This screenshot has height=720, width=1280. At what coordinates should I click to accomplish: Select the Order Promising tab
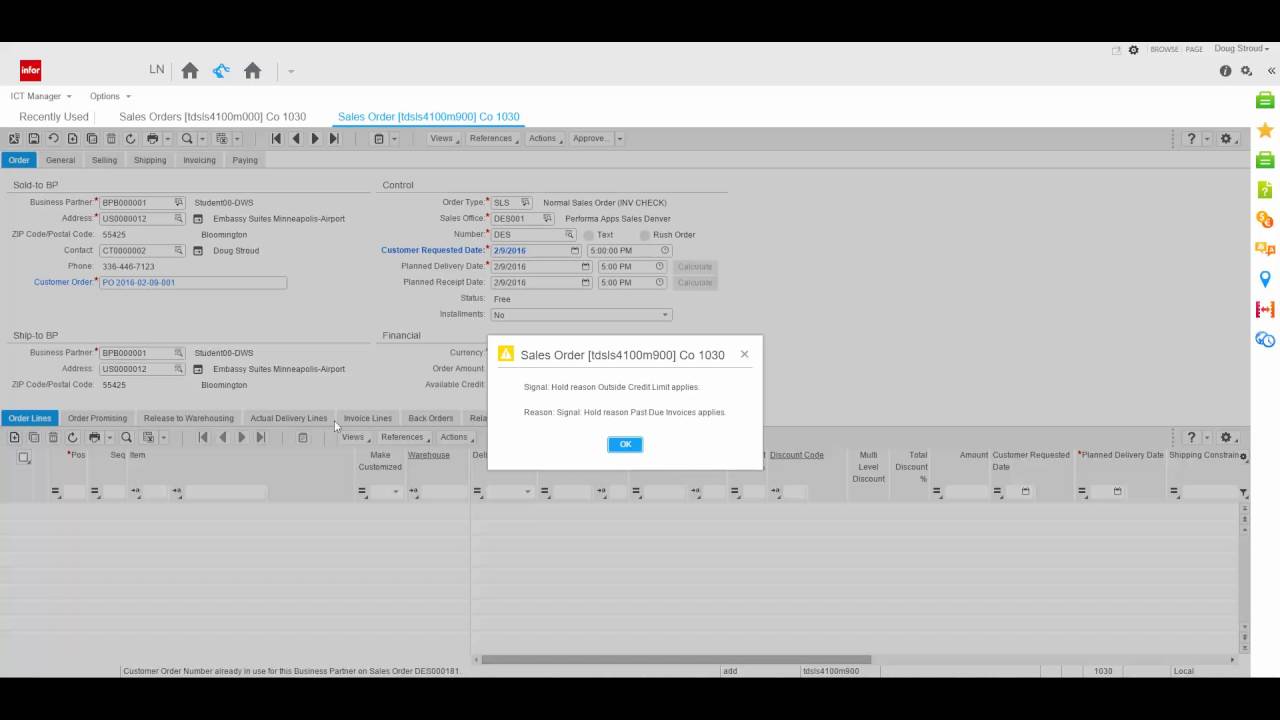pos(97,418)
